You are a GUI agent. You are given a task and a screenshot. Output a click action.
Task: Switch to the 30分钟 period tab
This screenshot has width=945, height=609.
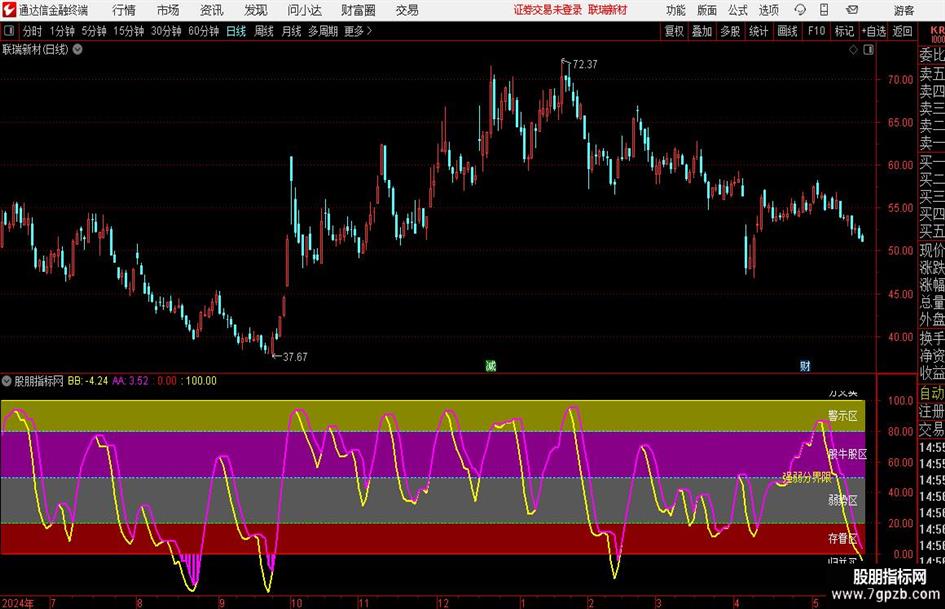(x=166, y=31)
